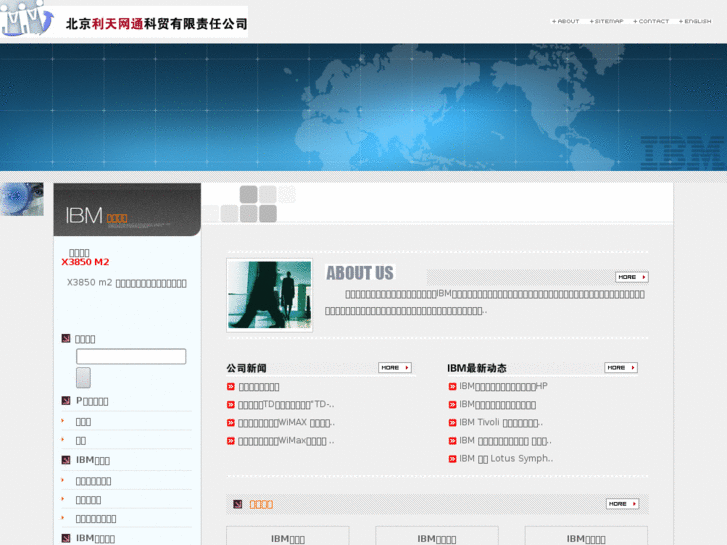Open first news item under 公司新闻
The height and width of the screenshot is (545, 727).
click(259, 387)
